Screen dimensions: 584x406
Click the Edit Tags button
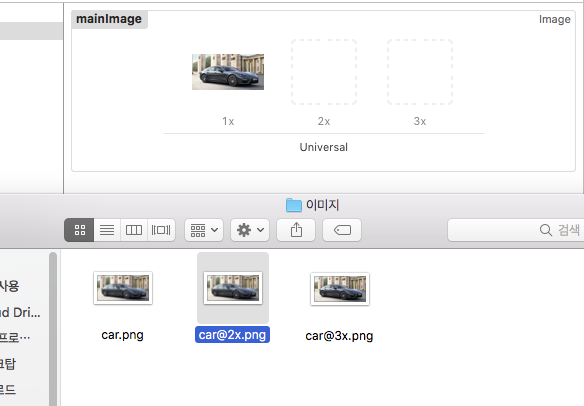(342, 230)
